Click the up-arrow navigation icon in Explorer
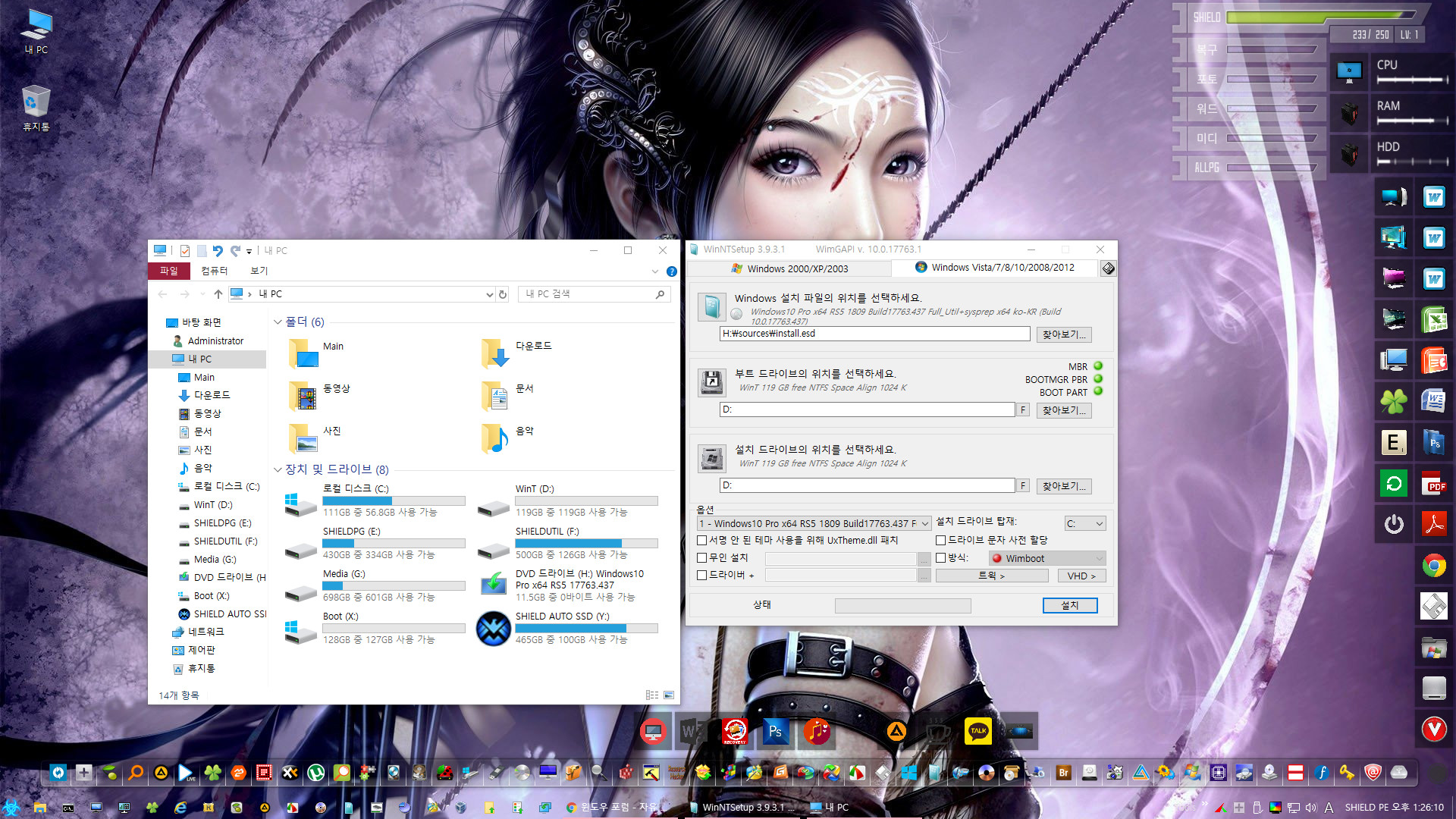This screenshot has height=819, width=1456. pyautogui.click(x=218, y=294)
